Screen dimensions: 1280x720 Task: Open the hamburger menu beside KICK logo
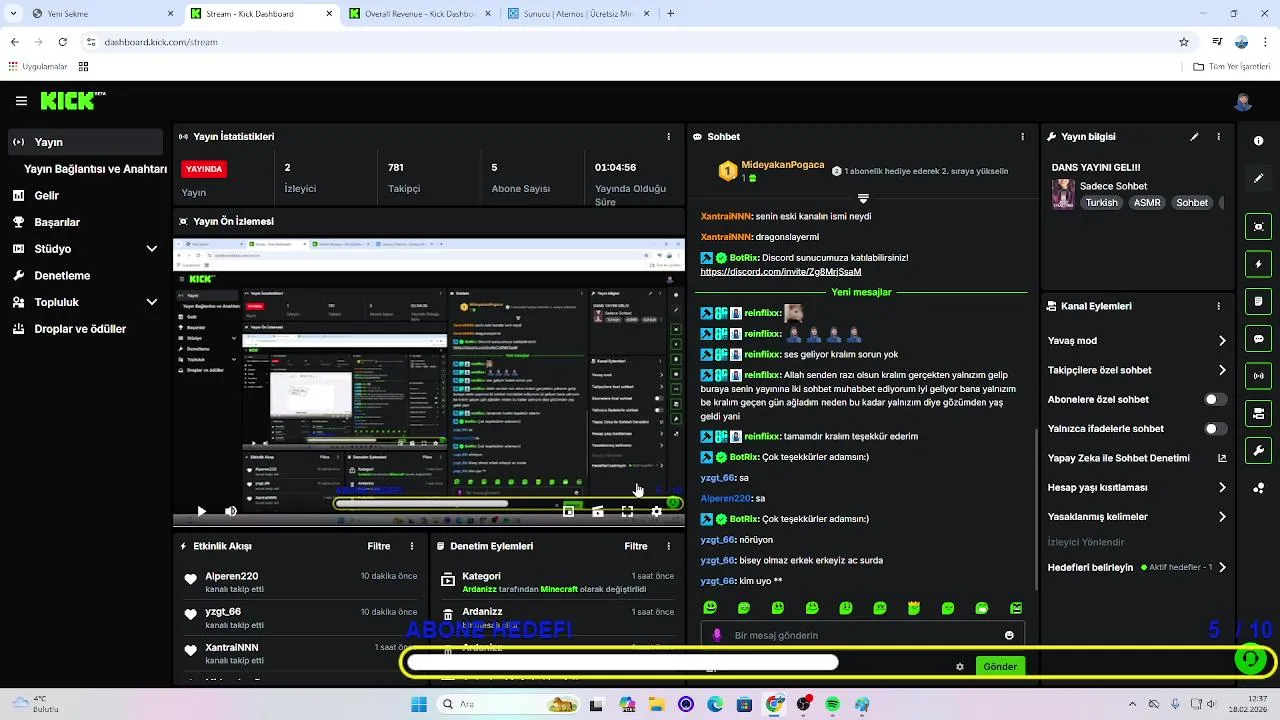pos(21,101)
